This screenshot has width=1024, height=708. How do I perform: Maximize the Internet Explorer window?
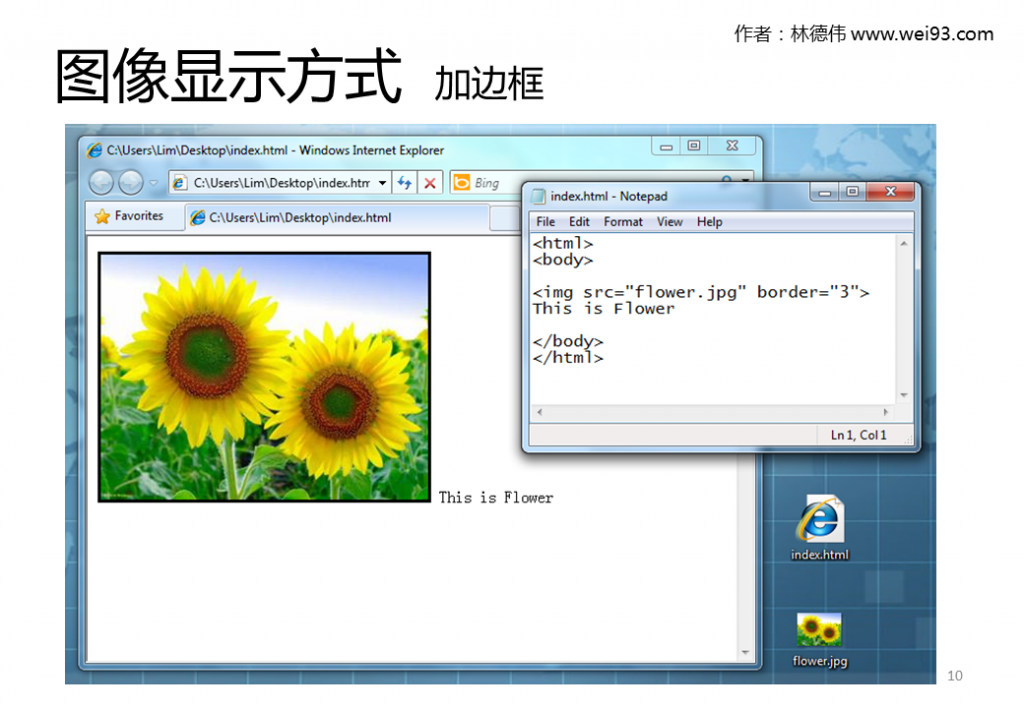pos(694,146)
